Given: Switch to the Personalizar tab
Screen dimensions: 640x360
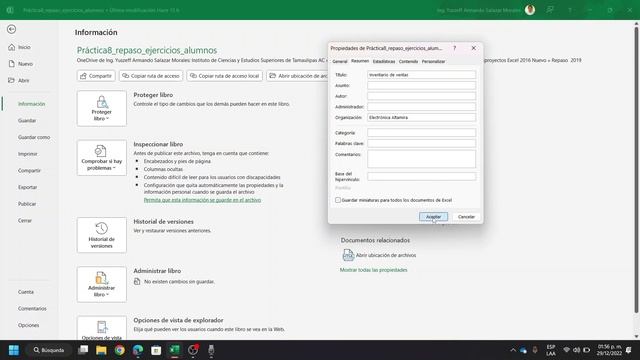Looking at the screenshot, I should coord(433,61).
